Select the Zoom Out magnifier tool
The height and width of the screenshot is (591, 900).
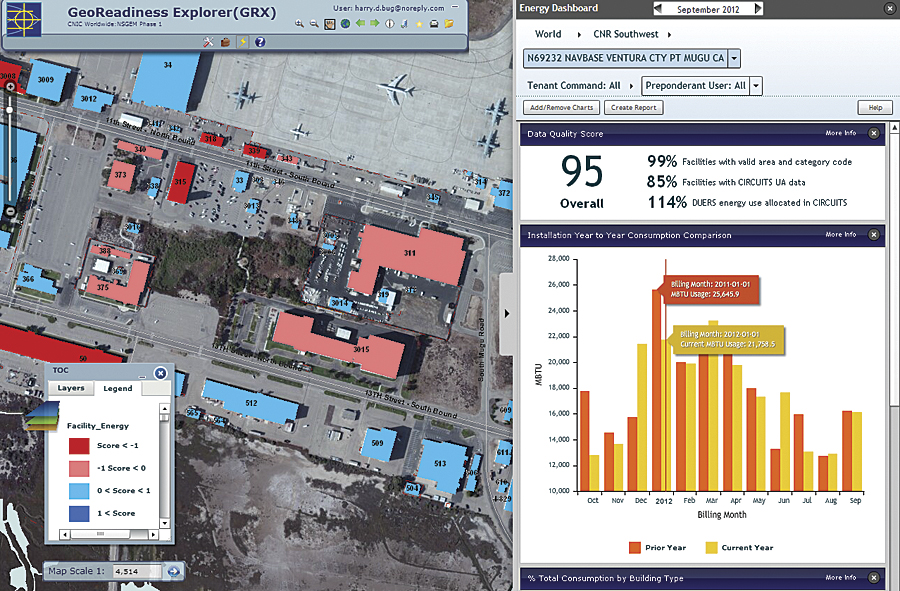[313, 23]
